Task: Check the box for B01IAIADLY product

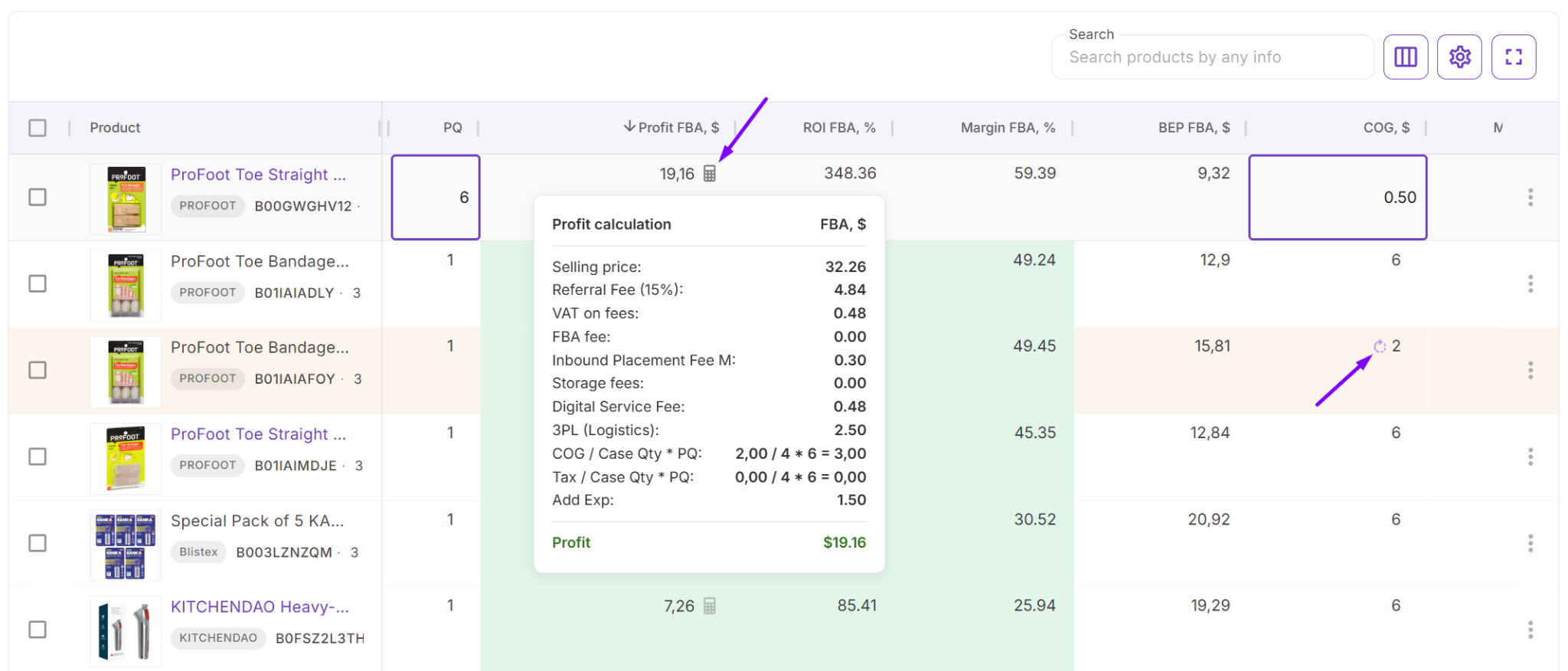Action: tap(38, 283)
